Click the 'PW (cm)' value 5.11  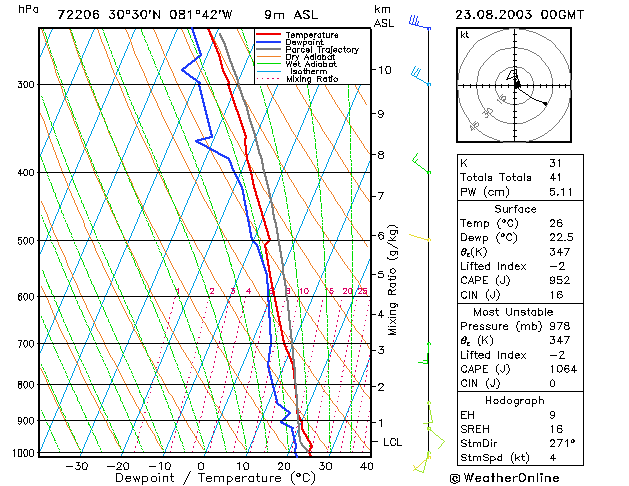click(x=561, y=192)
